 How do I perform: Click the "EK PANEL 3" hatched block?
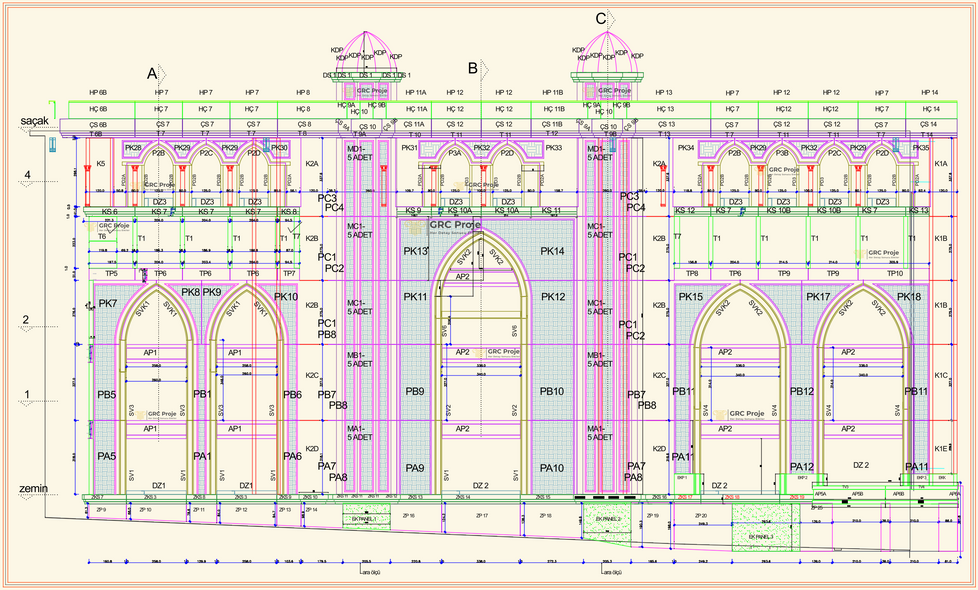click(765, 526)
